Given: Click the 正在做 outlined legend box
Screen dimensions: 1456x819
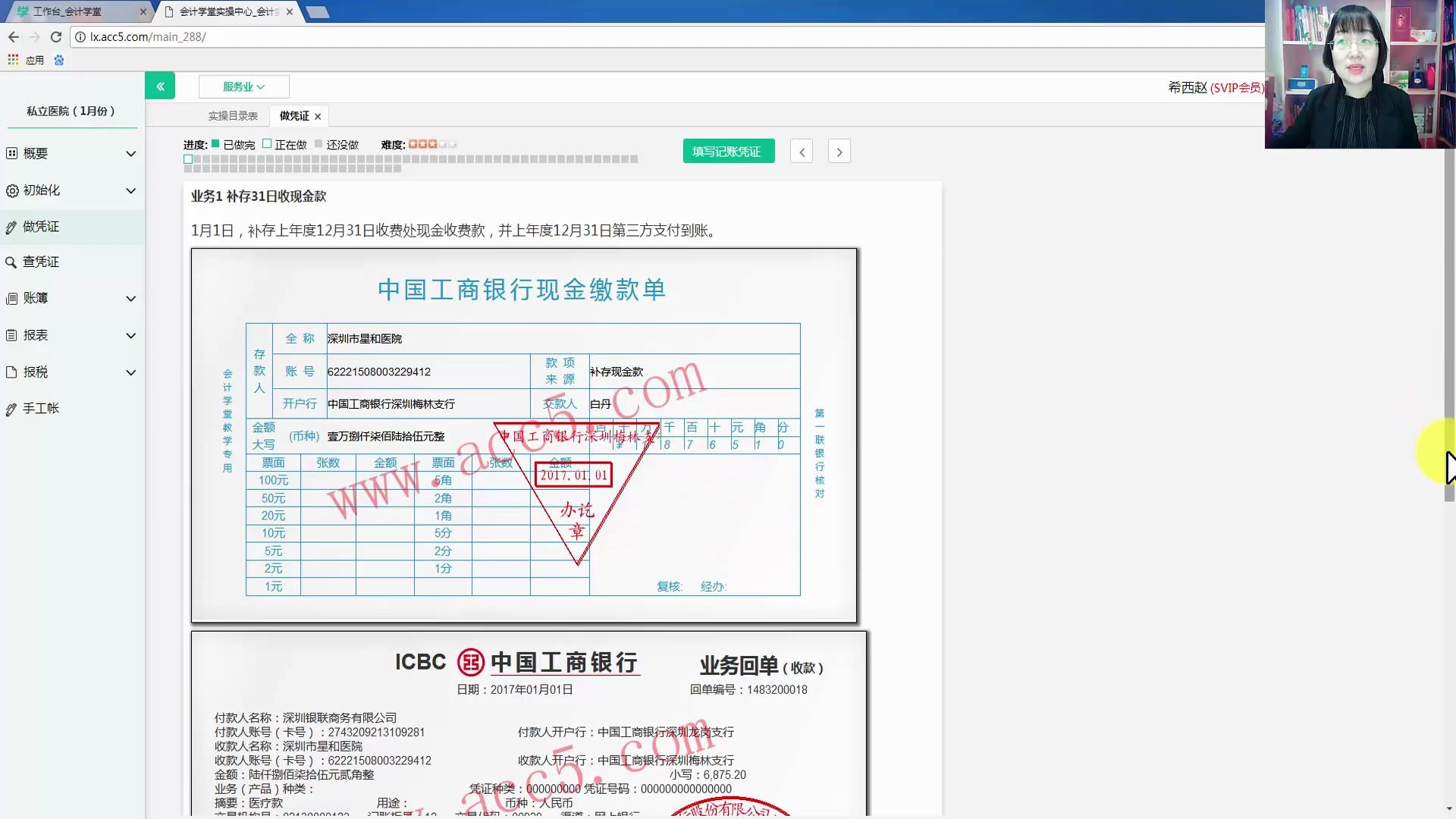Looking at the screenshot, I should point(267,143).
